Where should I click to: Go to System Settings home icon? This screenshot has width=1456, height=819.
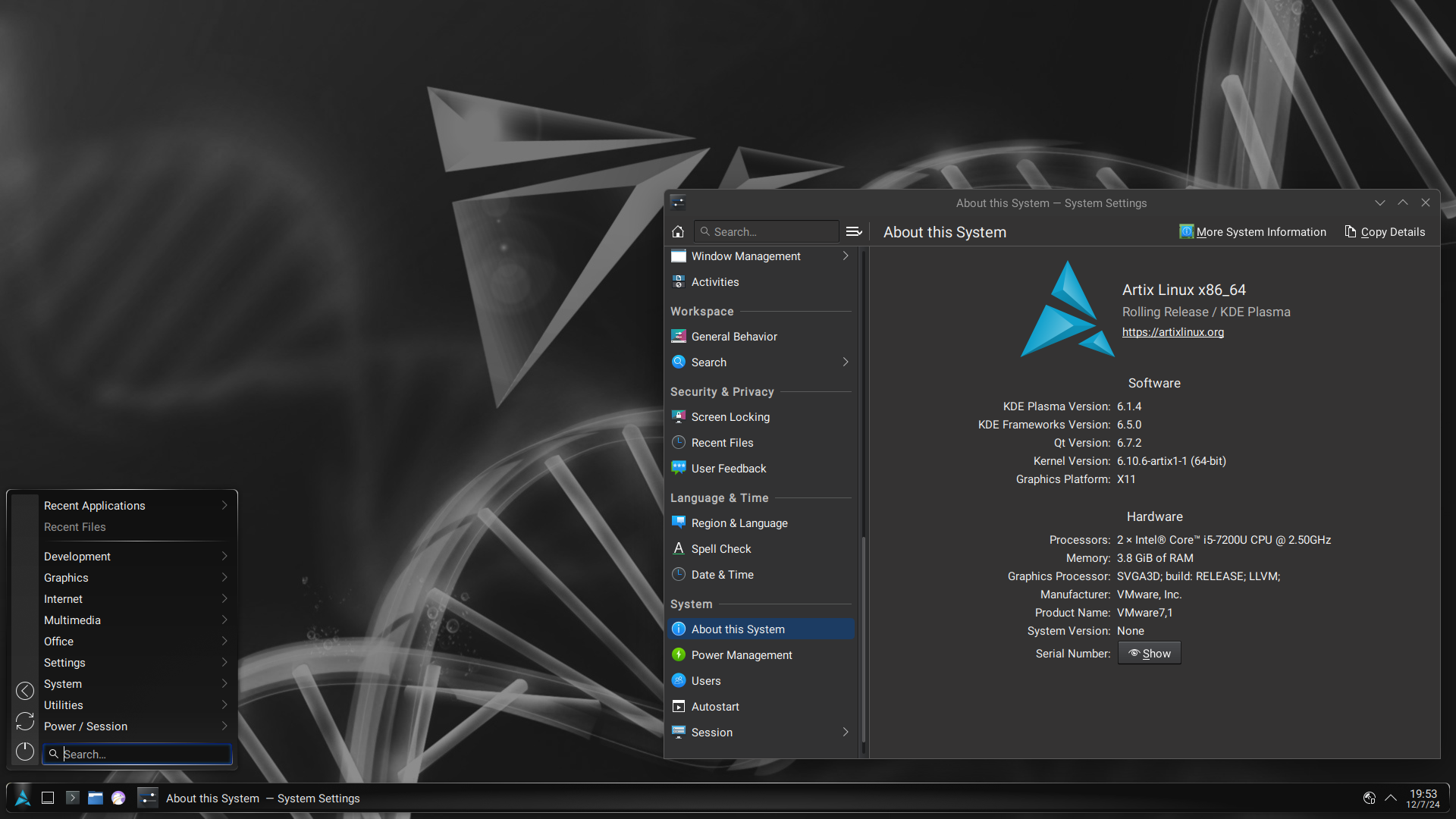tap(678, 232)
